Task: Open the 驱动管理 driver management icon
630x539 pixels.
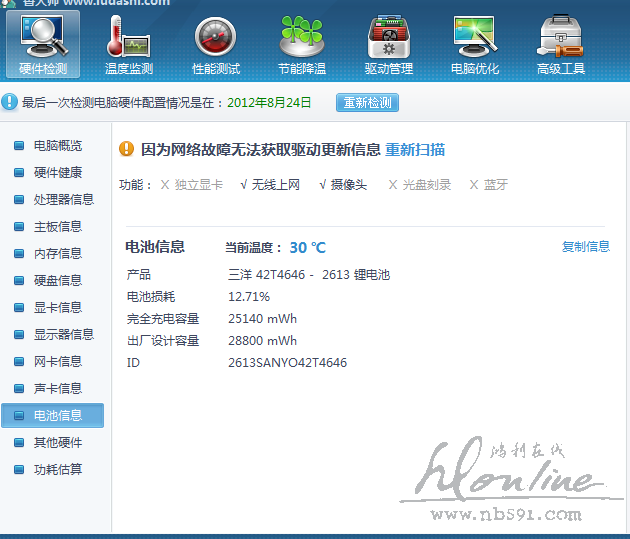Action: (388, 38)
